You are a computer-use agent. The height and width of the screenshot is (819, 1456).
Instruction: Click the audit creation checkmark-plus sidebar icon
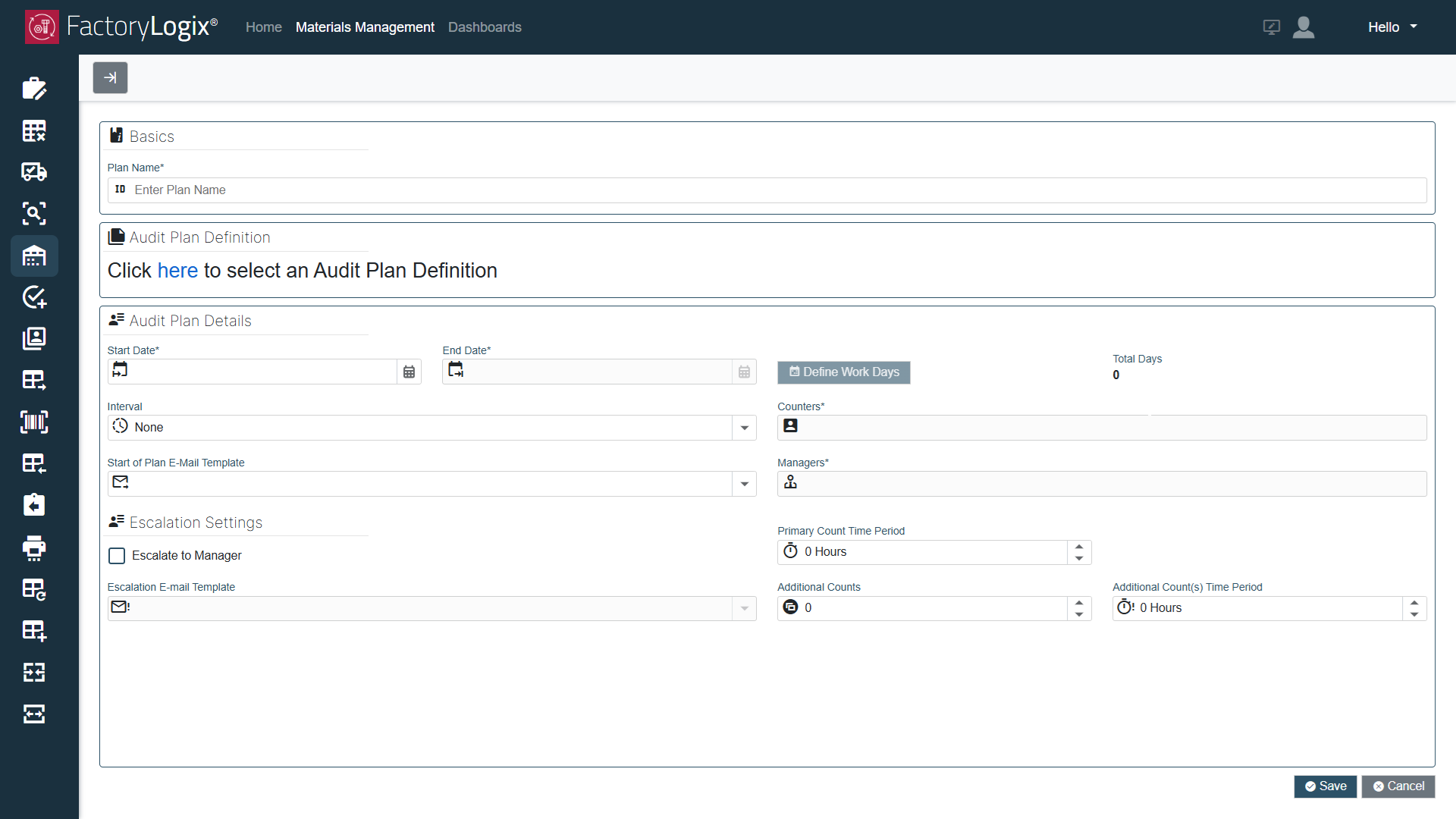coord(34,297)
